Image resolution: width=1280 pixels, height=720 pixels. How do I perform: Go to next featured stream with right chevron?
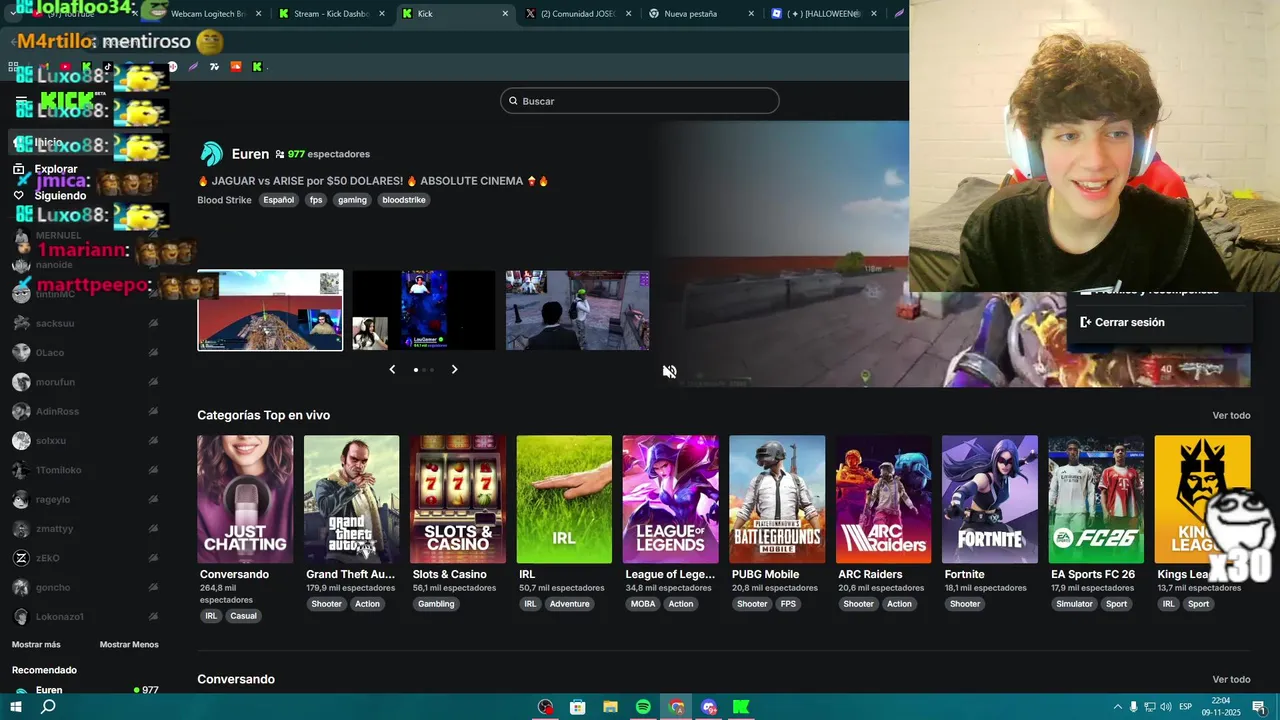tap(454, 369)
